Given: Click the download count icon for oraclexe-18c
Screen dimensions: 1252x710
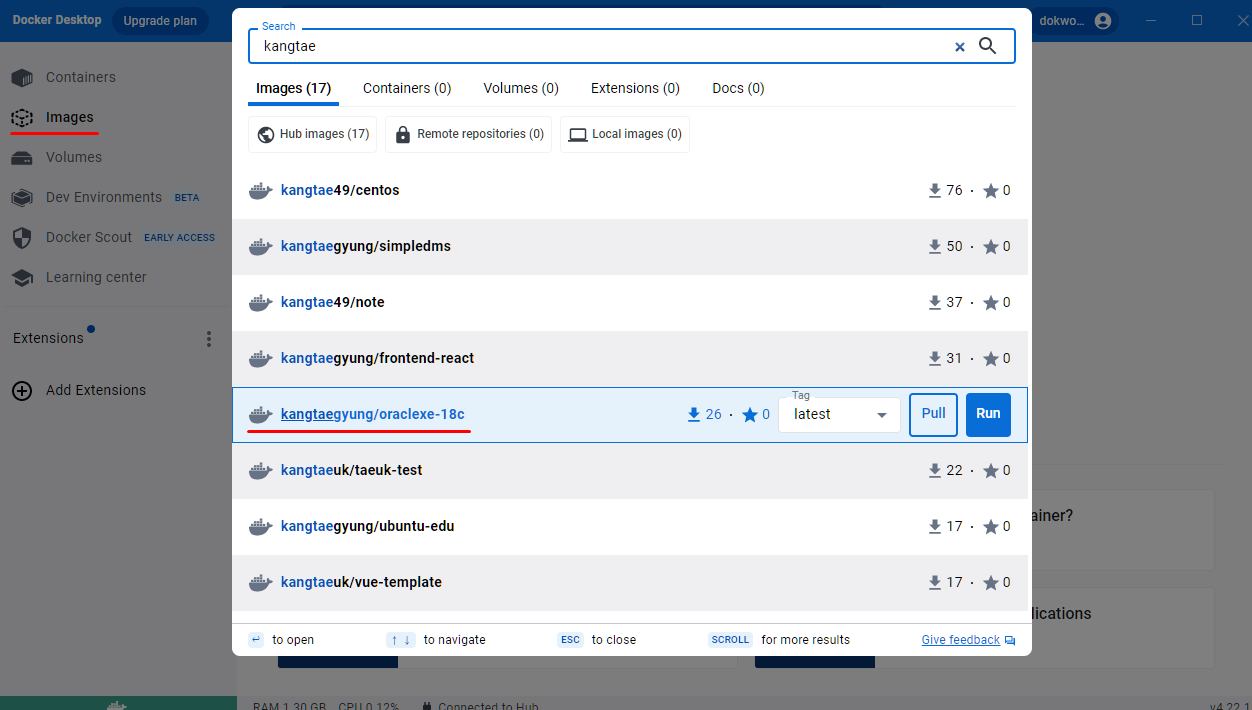Looking at the screenshot, I should tap(694, 414).
